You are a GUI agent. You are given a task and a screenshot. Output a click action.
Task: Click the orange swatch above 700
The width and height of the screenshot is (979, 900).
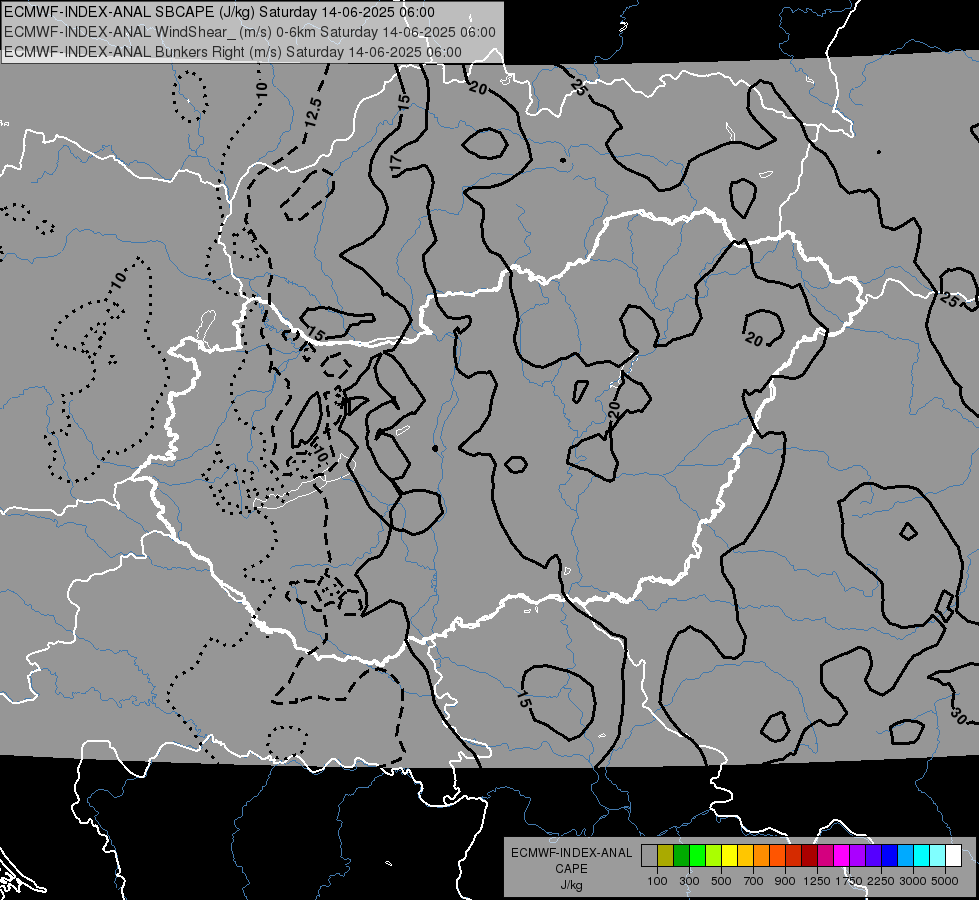pos(761,856)
